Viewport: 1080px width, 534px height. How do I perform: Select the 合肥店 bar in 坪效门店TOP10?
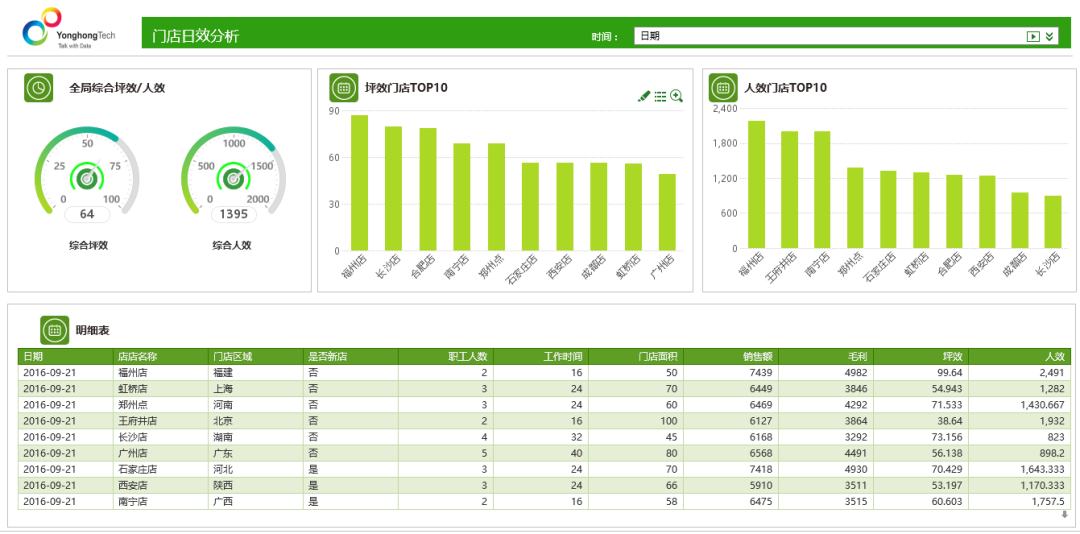coord(428,189)
